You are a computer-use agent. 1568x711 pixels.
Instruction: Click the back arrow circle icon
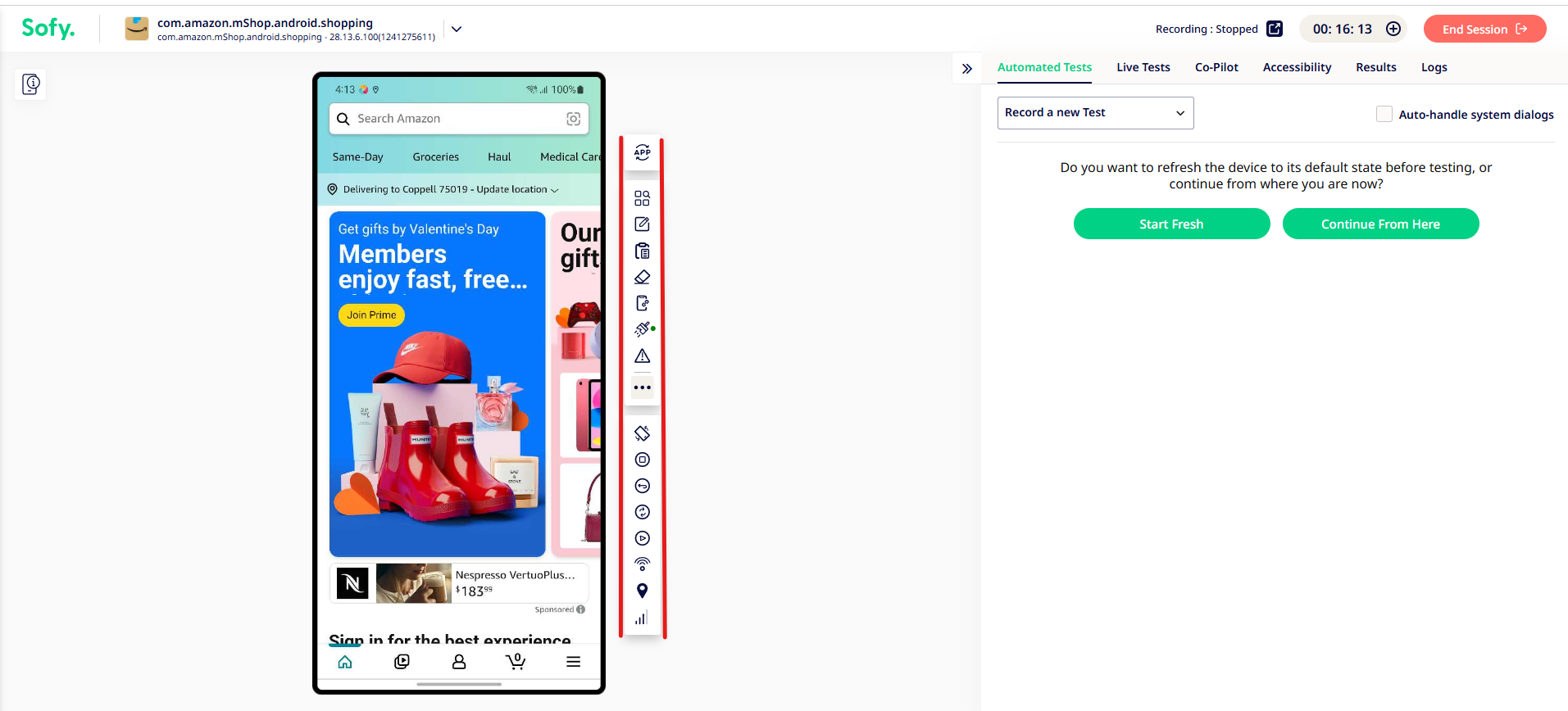[x=643, y=486]
